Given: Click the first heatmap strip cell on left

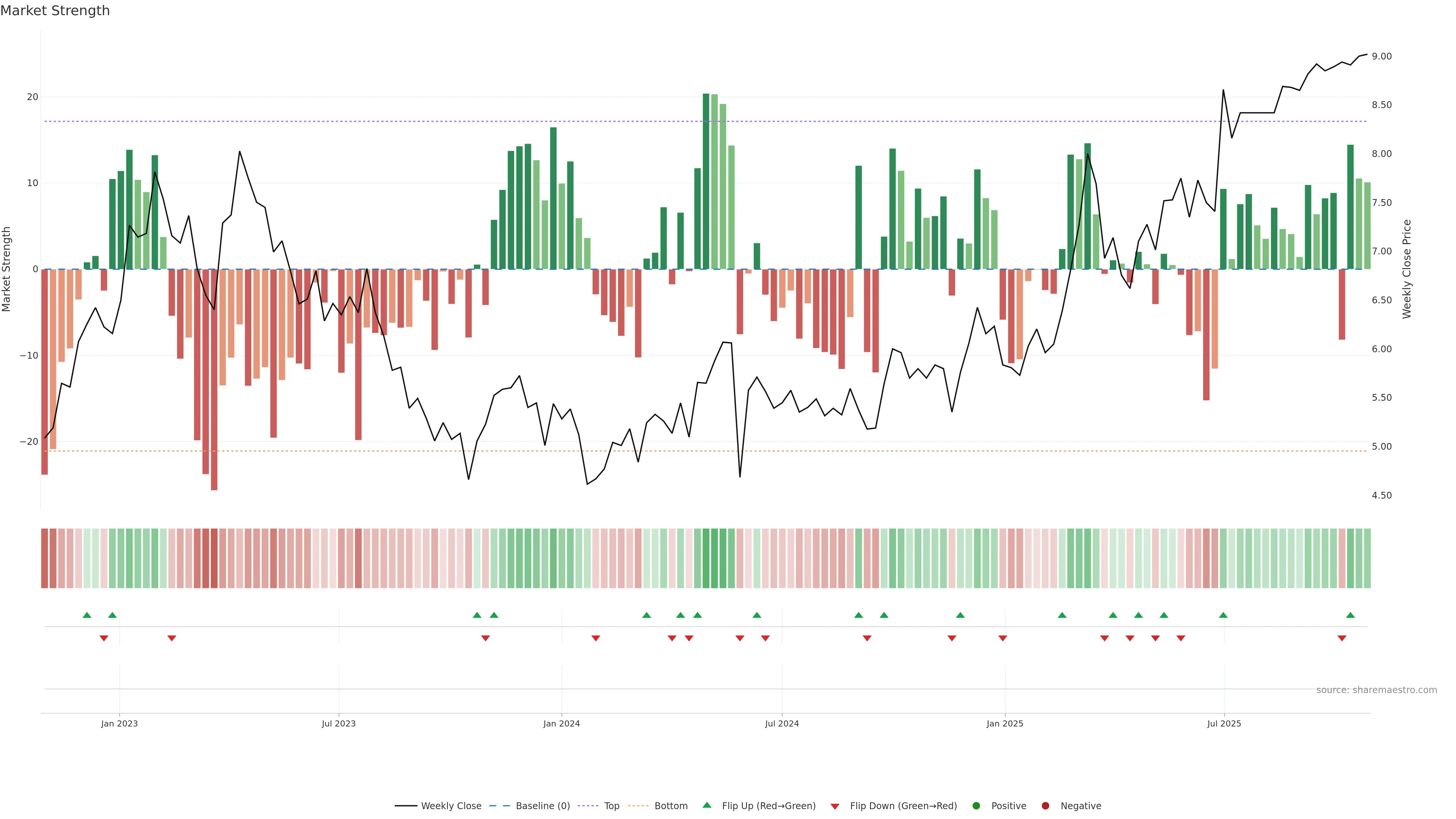Looking at the screenshot, I should pos(44,558).
